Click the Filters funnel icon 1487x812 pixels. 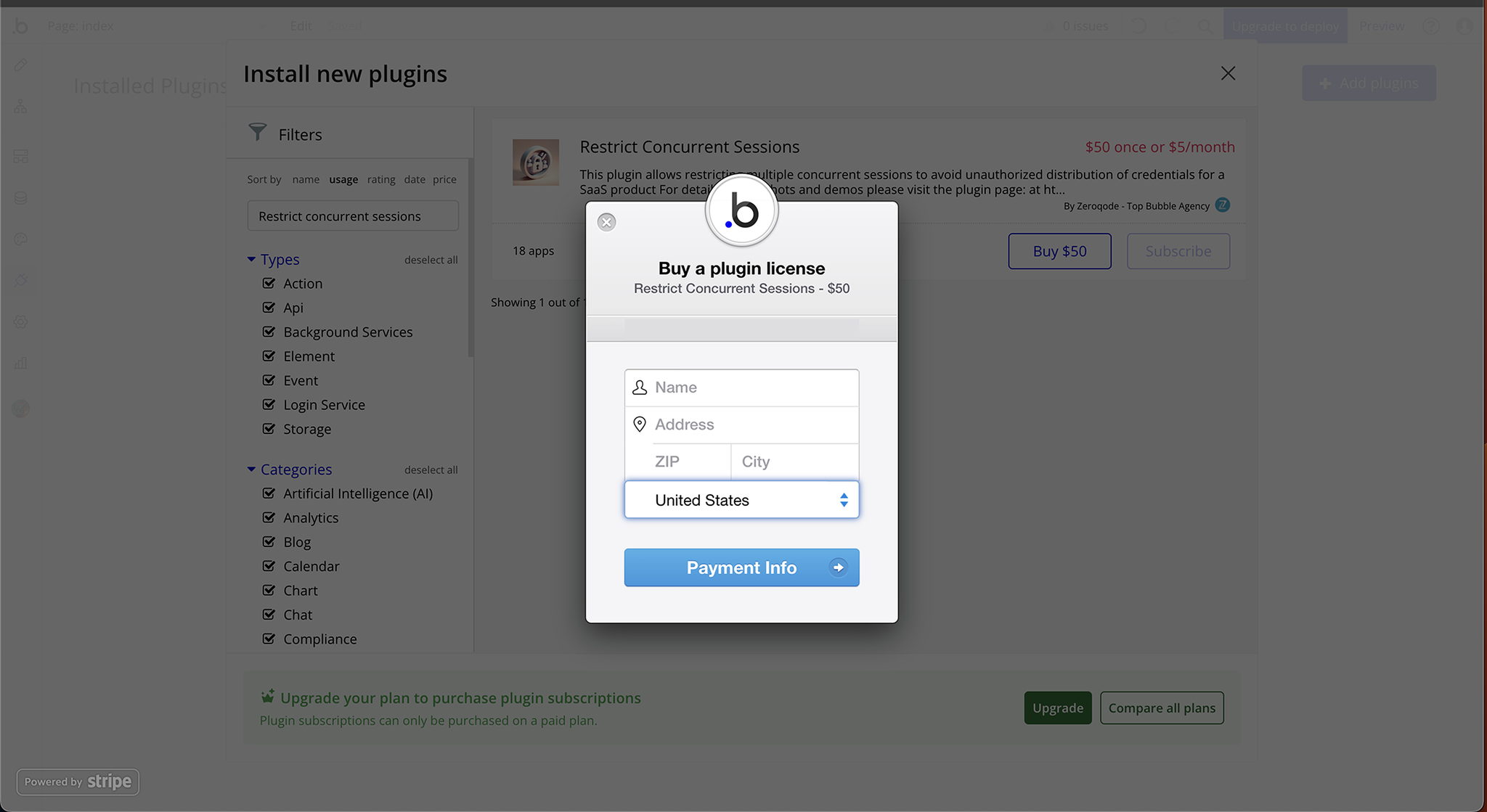click(258, 132)
